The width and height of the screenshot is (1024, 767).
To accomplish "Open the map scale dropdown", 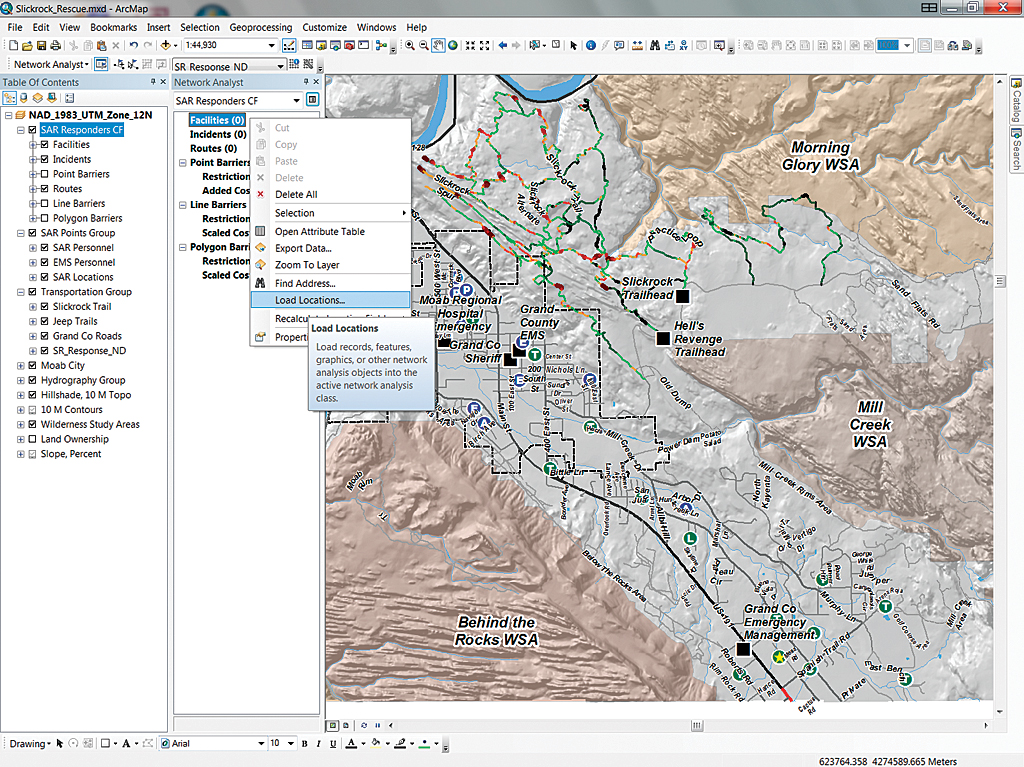I will tap(272, 45).
